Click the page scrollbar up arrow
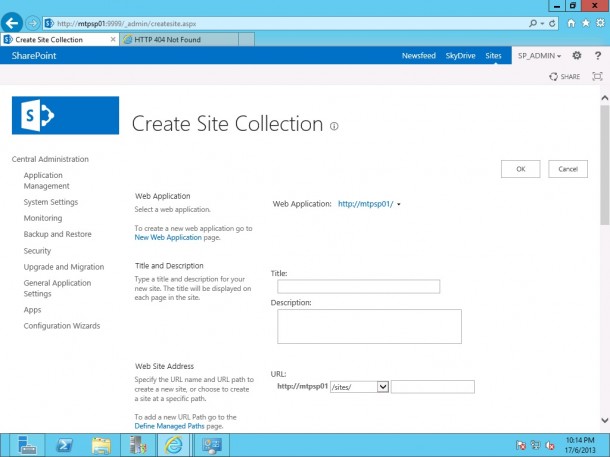Image resolution: width=610 pixels, height=457 pixels. point(605,98)
